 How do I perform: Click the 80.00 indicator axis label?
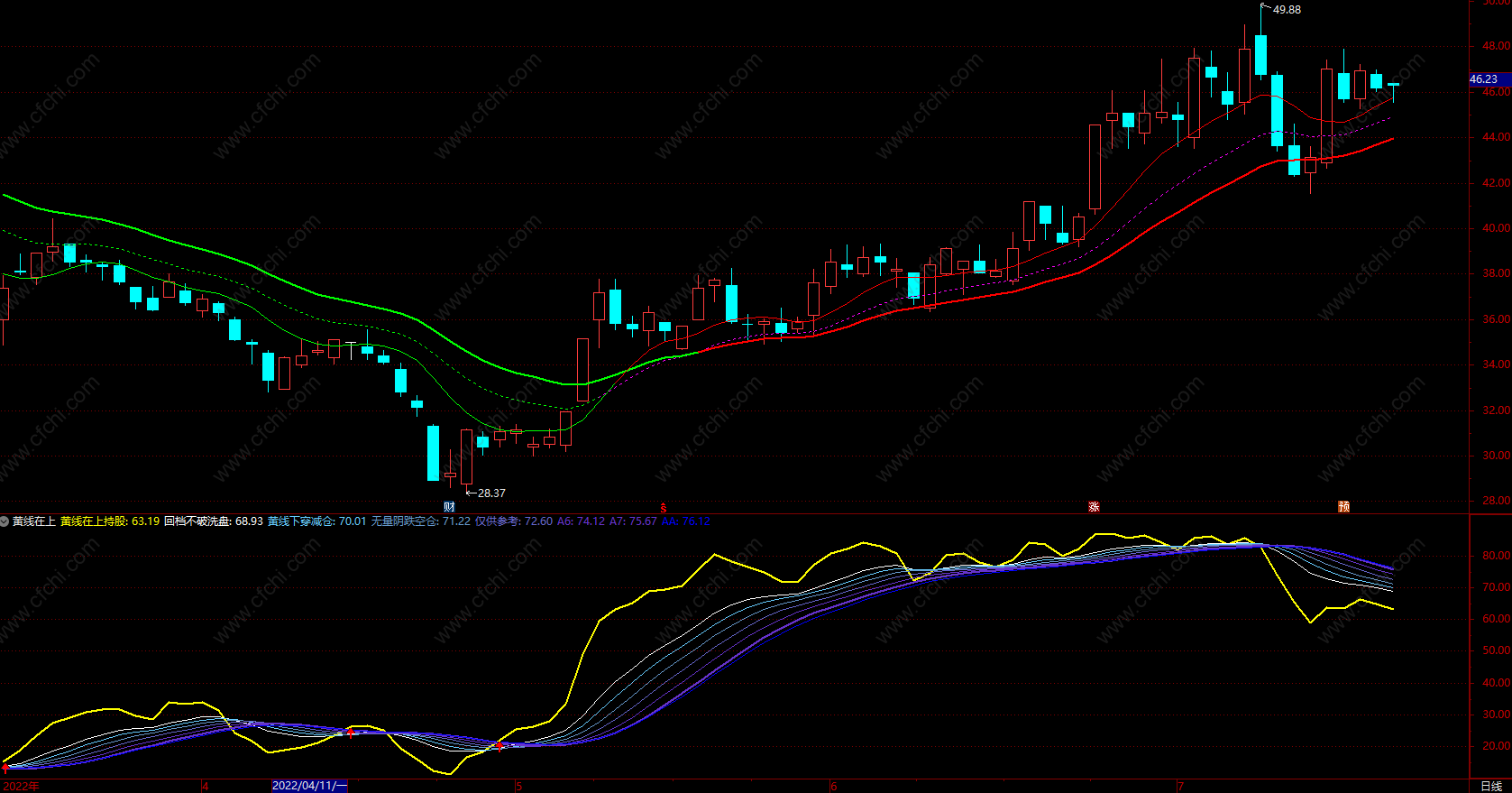tap(1496, 556)
